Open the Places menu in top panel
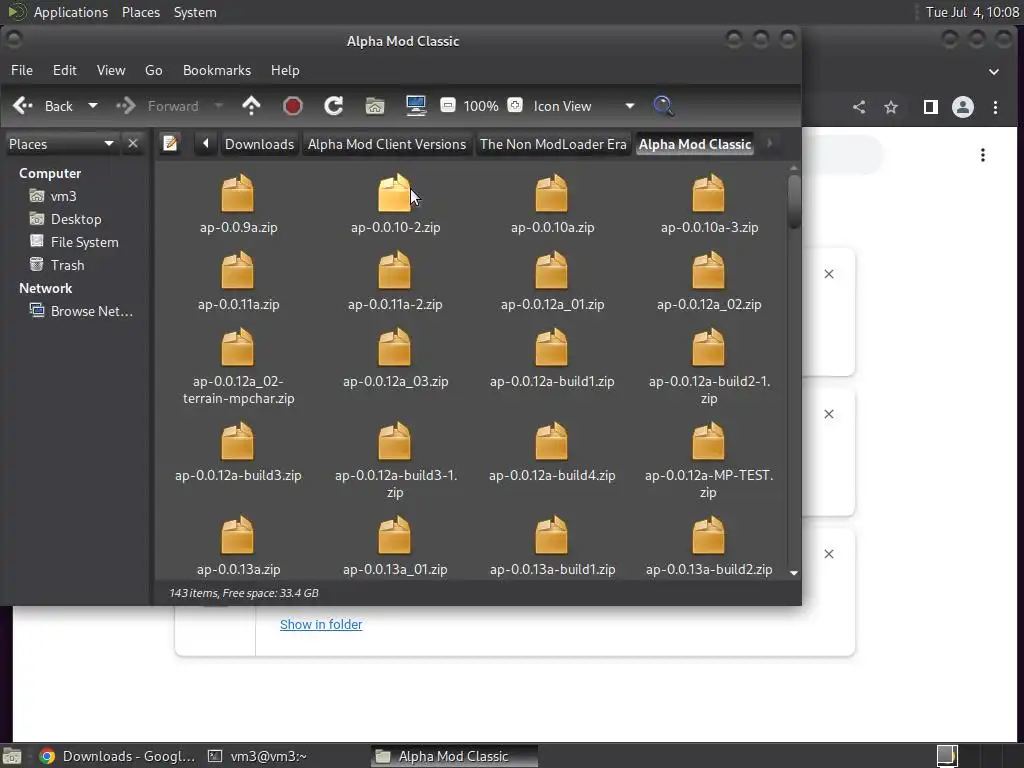This screenshot has width=1024, height=768. [x=141, y=12]
